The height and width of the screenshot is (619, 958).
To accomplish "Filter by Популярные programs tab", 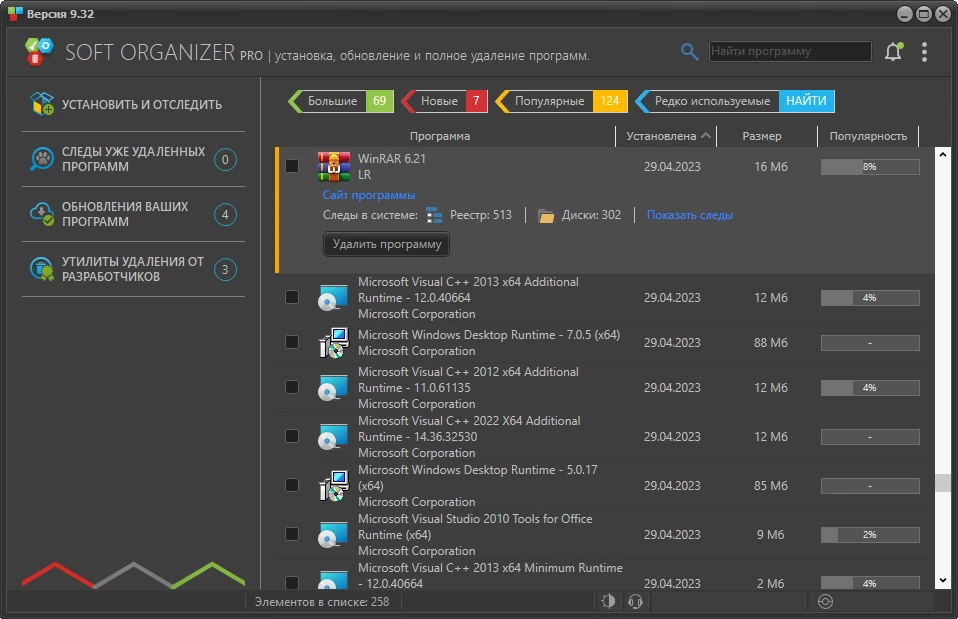I will pyautogui.click(x=561, y=101).
